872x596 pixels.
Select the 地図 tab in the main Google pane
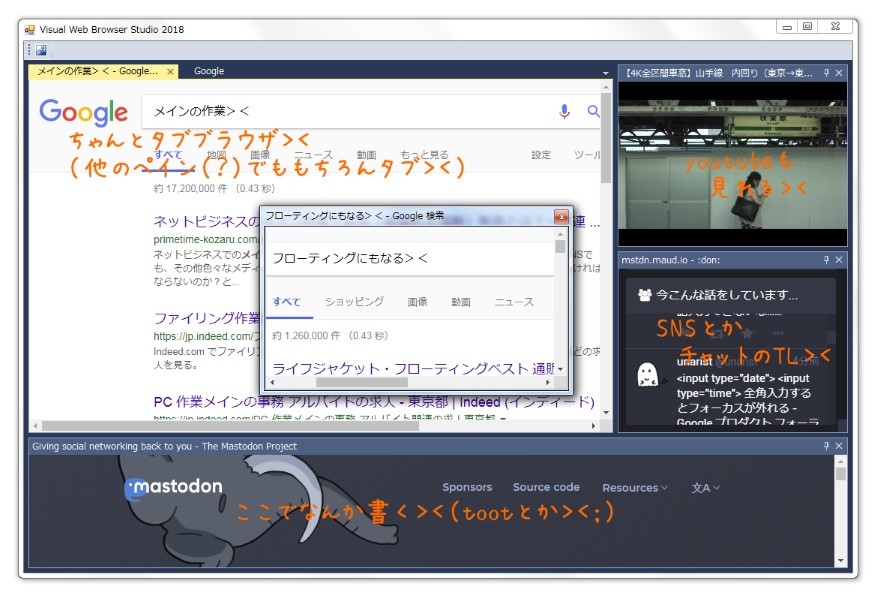click(x=216, y=155)
